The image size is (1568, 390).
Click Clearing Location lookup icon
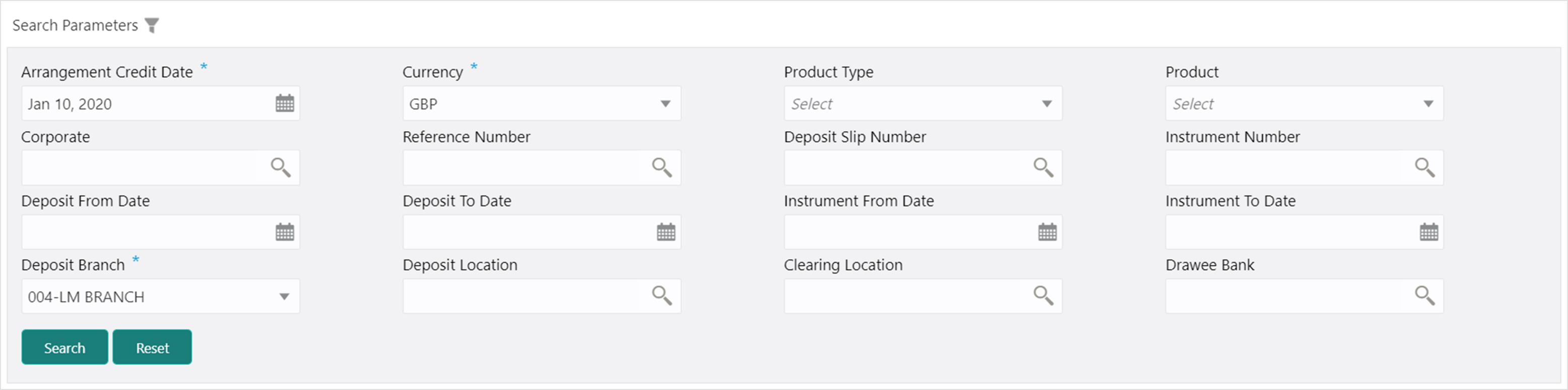pos(1043,296)
